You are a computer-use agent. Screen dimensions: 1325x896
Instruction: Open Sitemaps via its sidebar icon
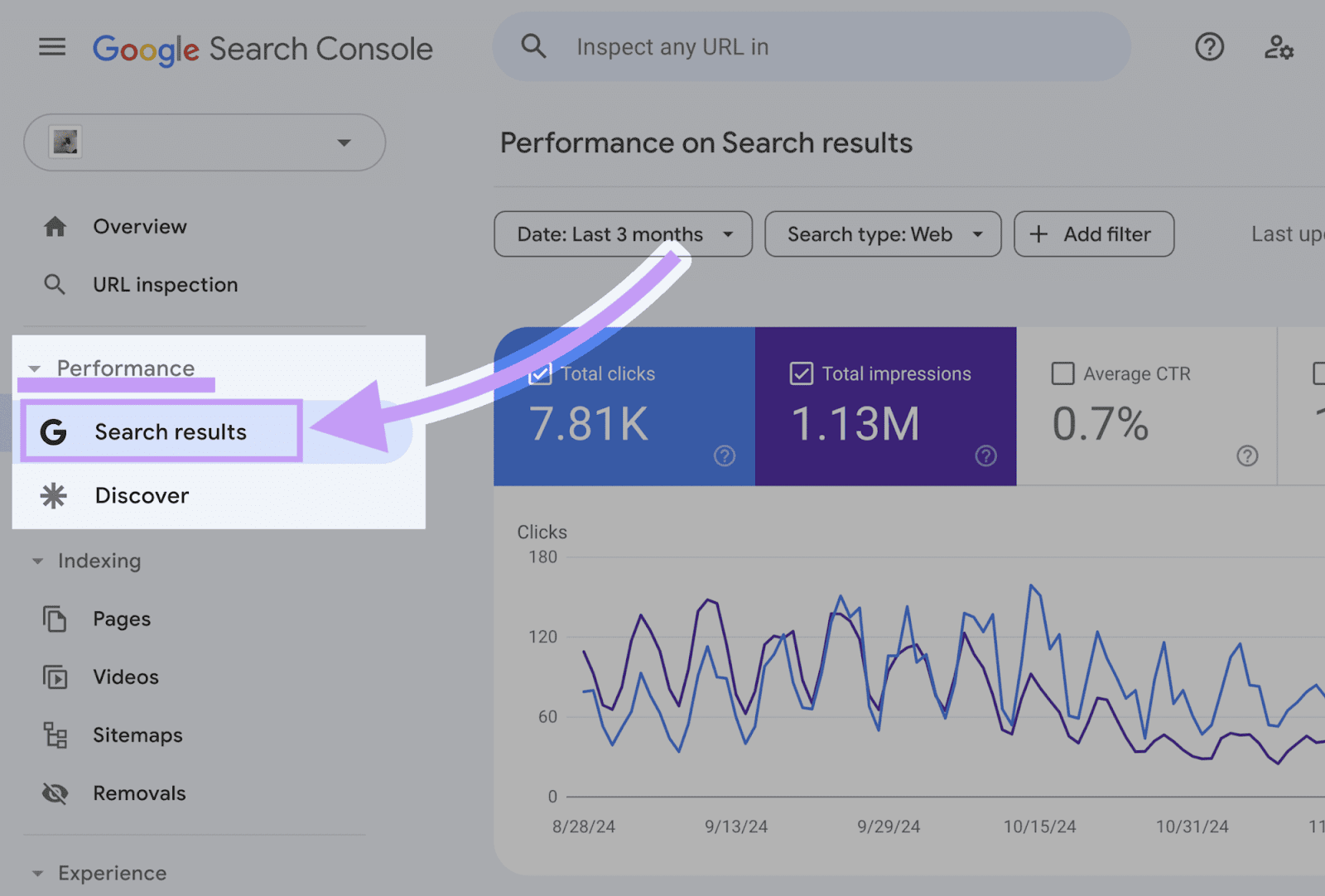click(55, 735)
